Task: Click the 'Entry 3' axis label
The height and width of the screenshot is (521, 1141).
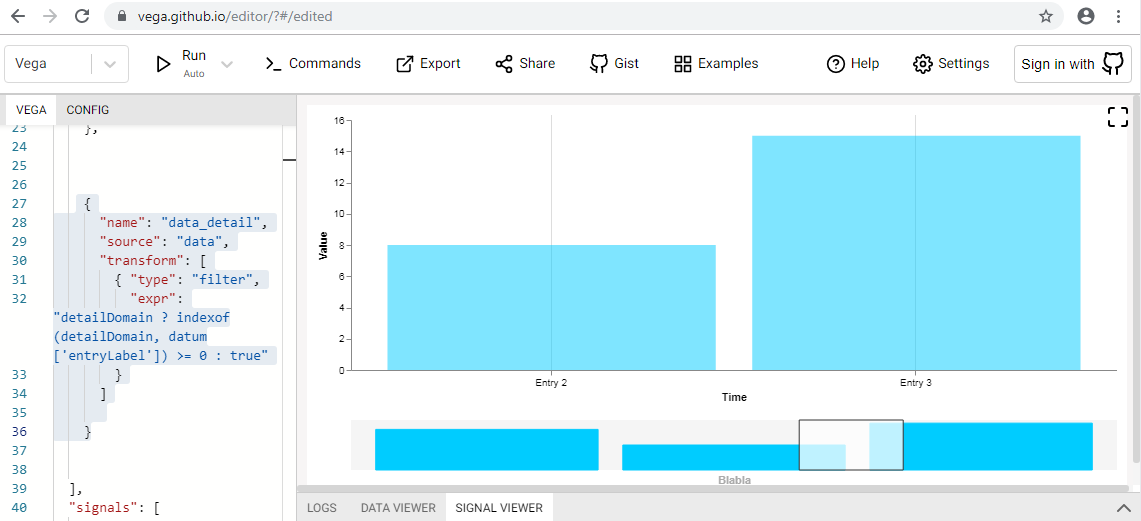Action: (x=916, y=383)
